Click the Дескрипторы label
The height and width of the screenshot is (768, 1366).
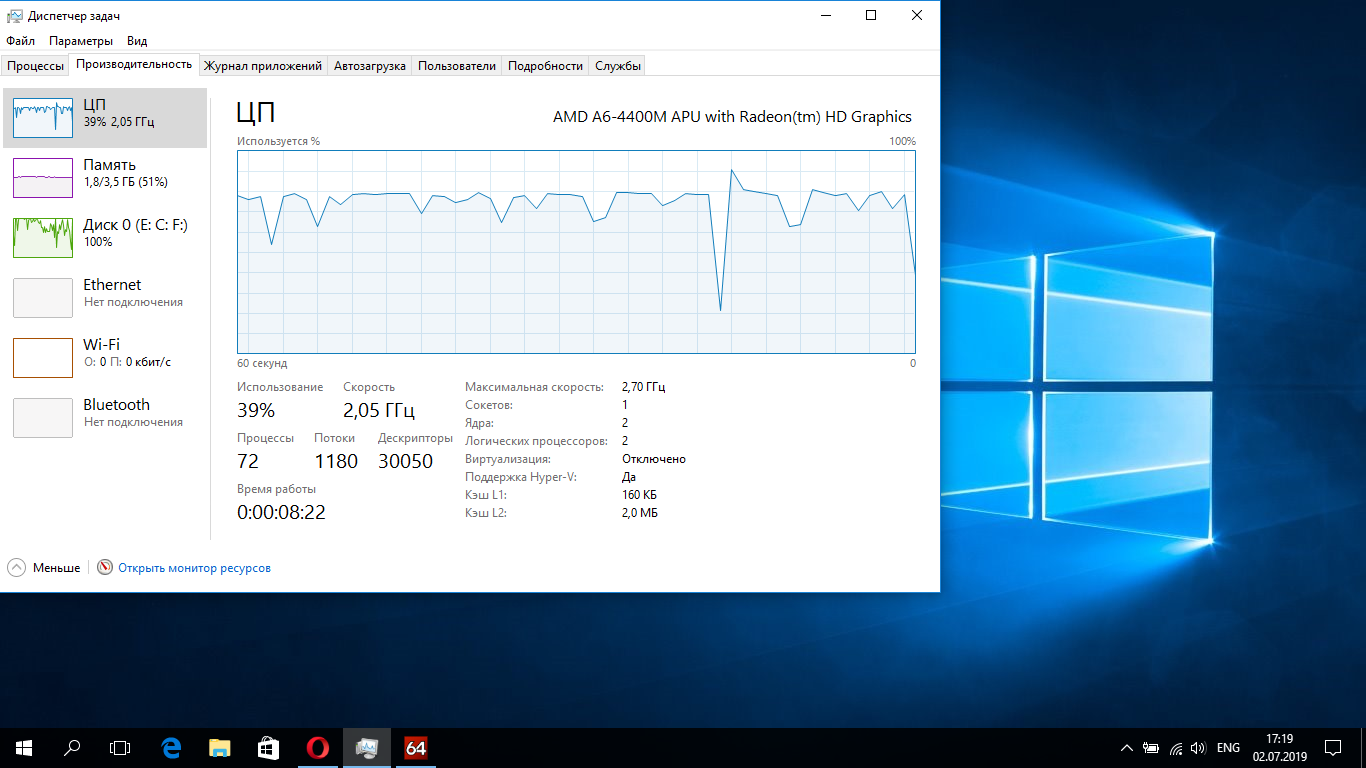[x=415, y=438]
